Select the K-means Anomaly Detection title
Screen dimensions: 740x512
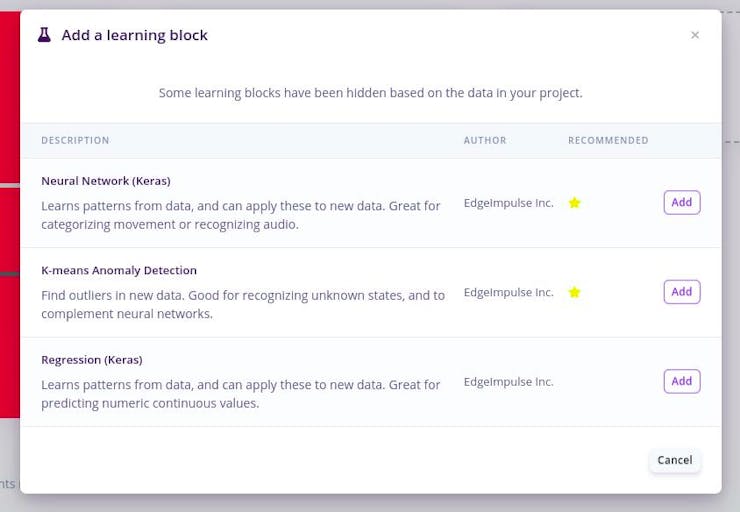tap(119, 270)
